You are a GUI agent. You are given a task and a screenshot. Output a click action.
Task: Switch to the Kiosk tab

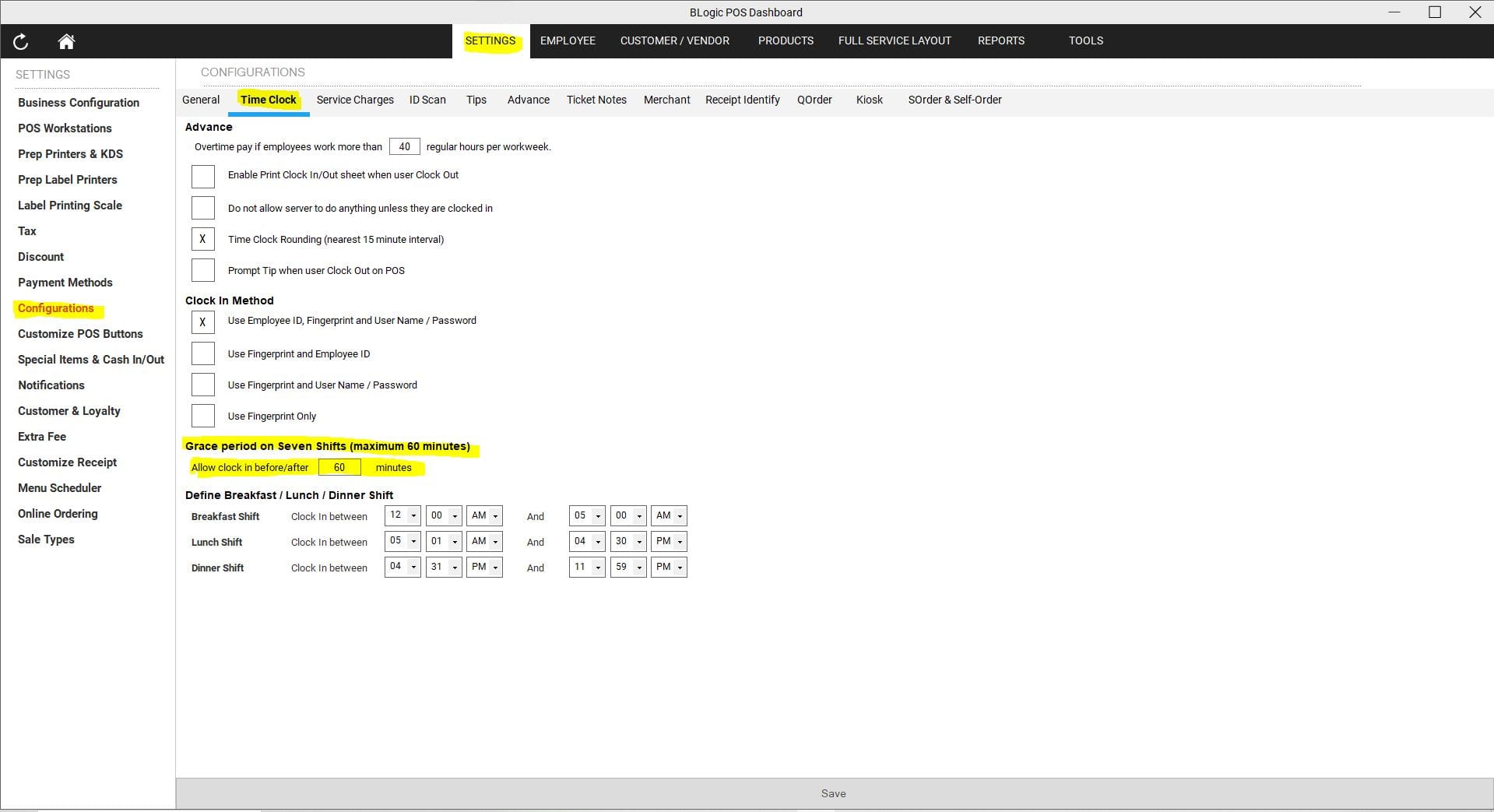869,100
